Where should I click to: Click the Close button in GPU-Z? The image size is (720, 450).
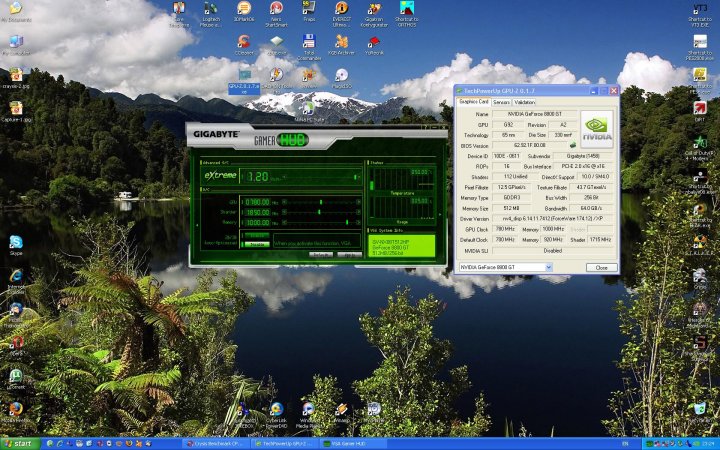point(601,267)
